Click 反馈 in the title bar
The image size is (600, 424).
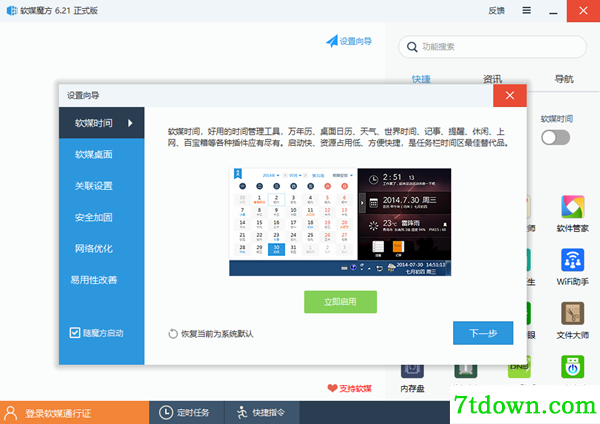click(x=496, y=11)
